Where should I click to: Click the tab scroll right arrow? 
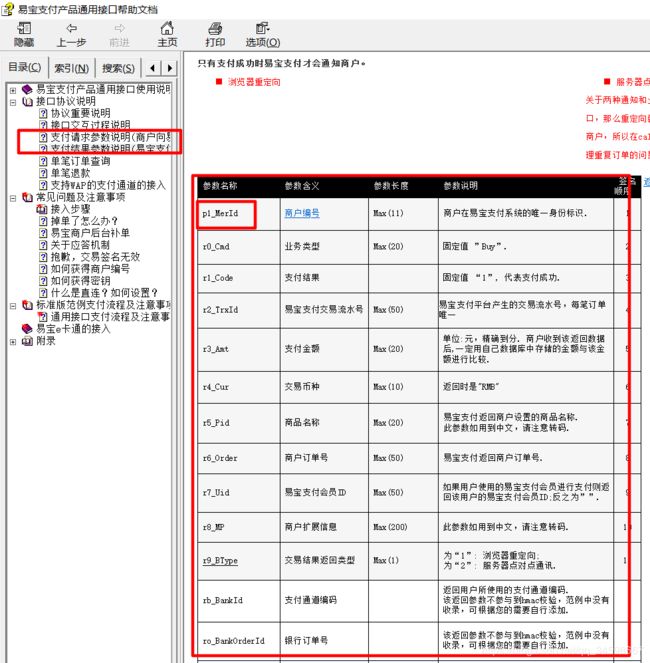[169, 68]
